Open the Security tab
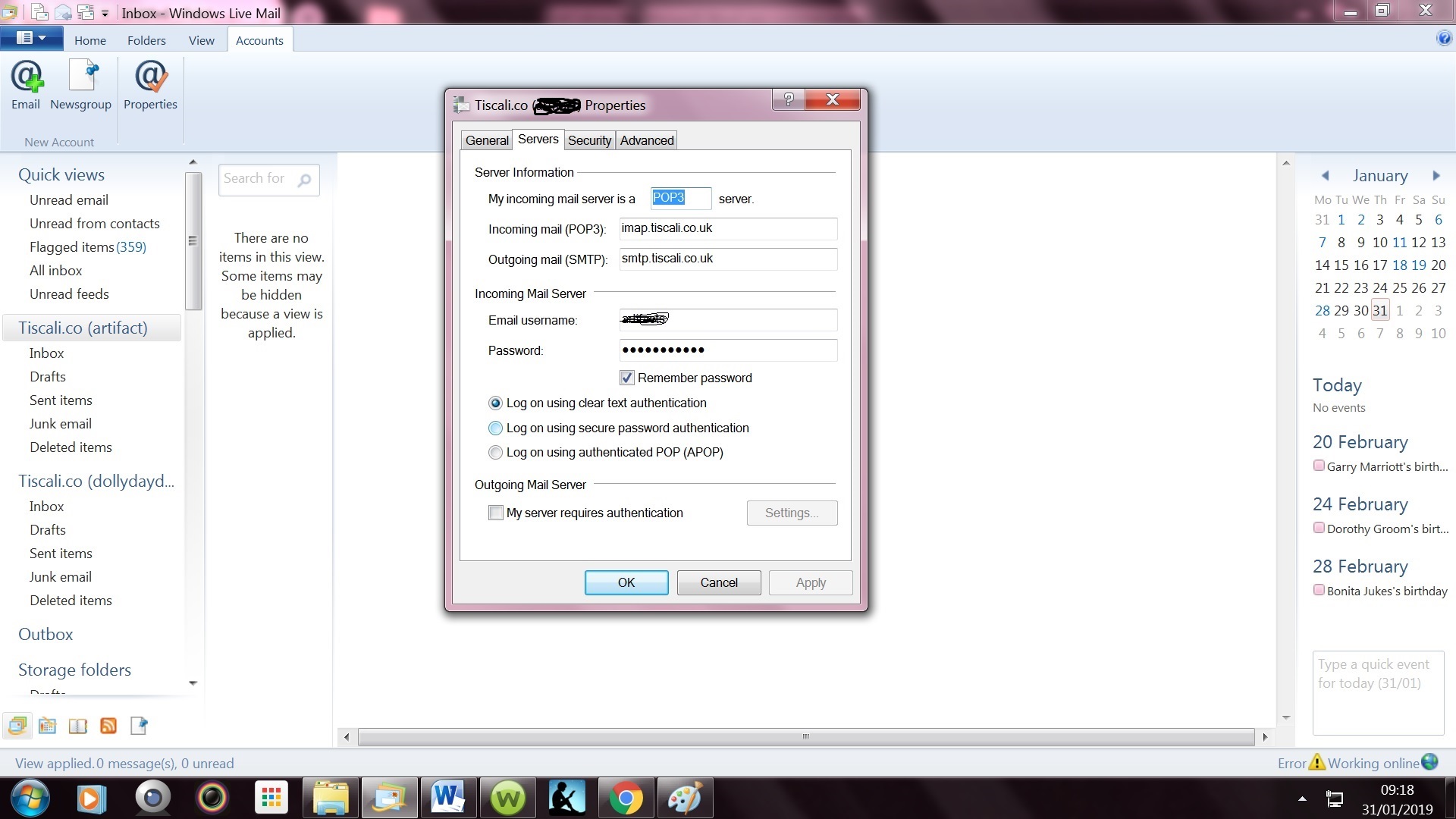This screenshot has height=819, width=1456. [589, 140]
